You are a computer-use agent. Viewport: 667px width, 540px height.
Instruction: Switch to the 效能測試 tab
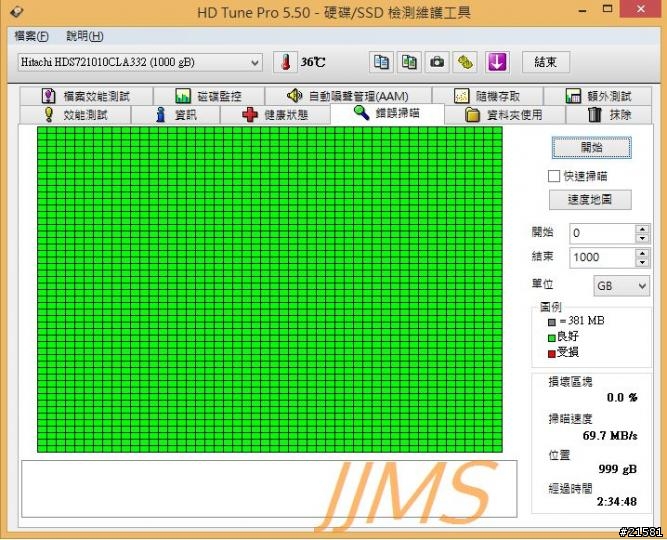pos(75,114)
